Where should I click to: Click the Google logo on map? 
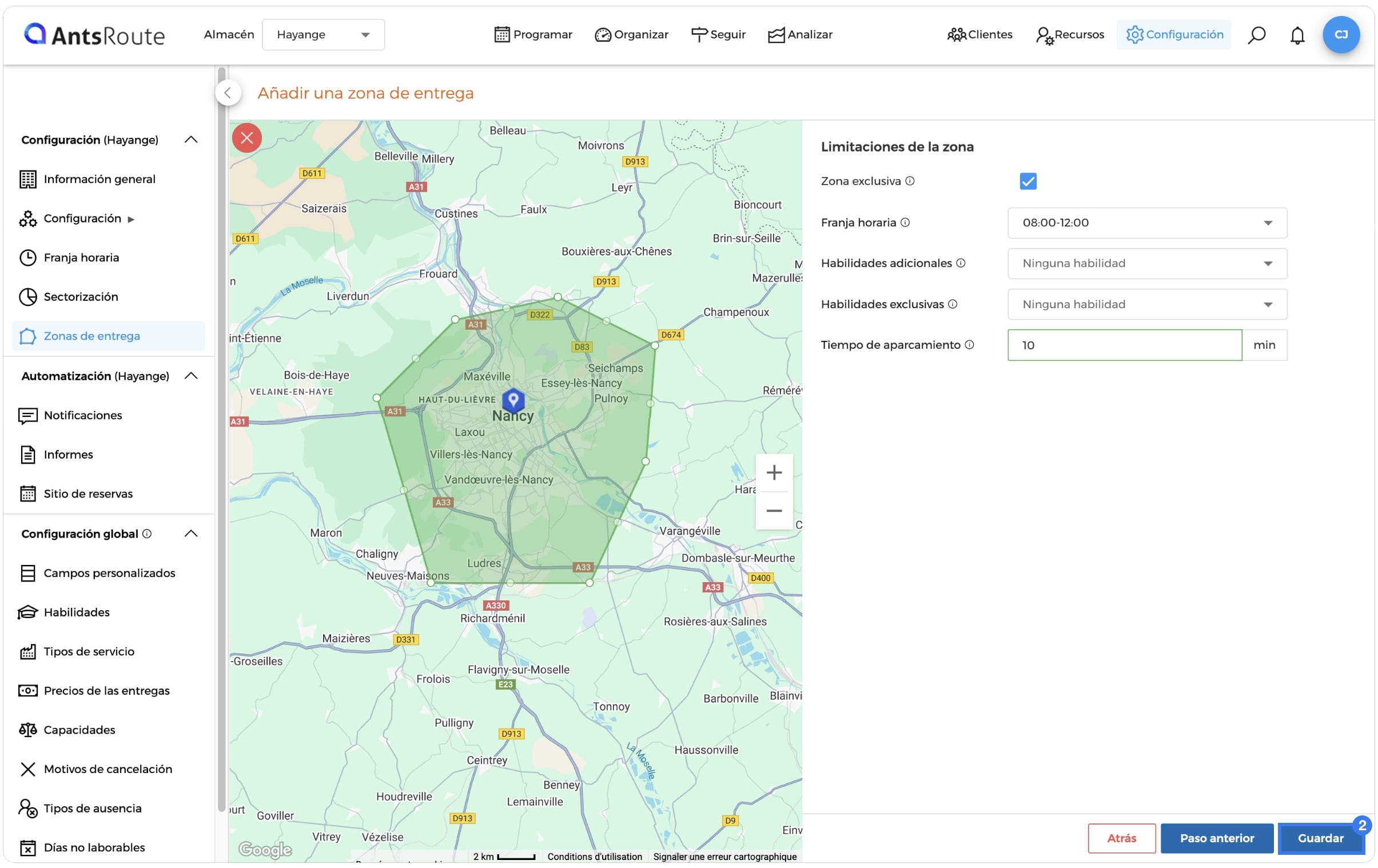[x=265, y=849]
